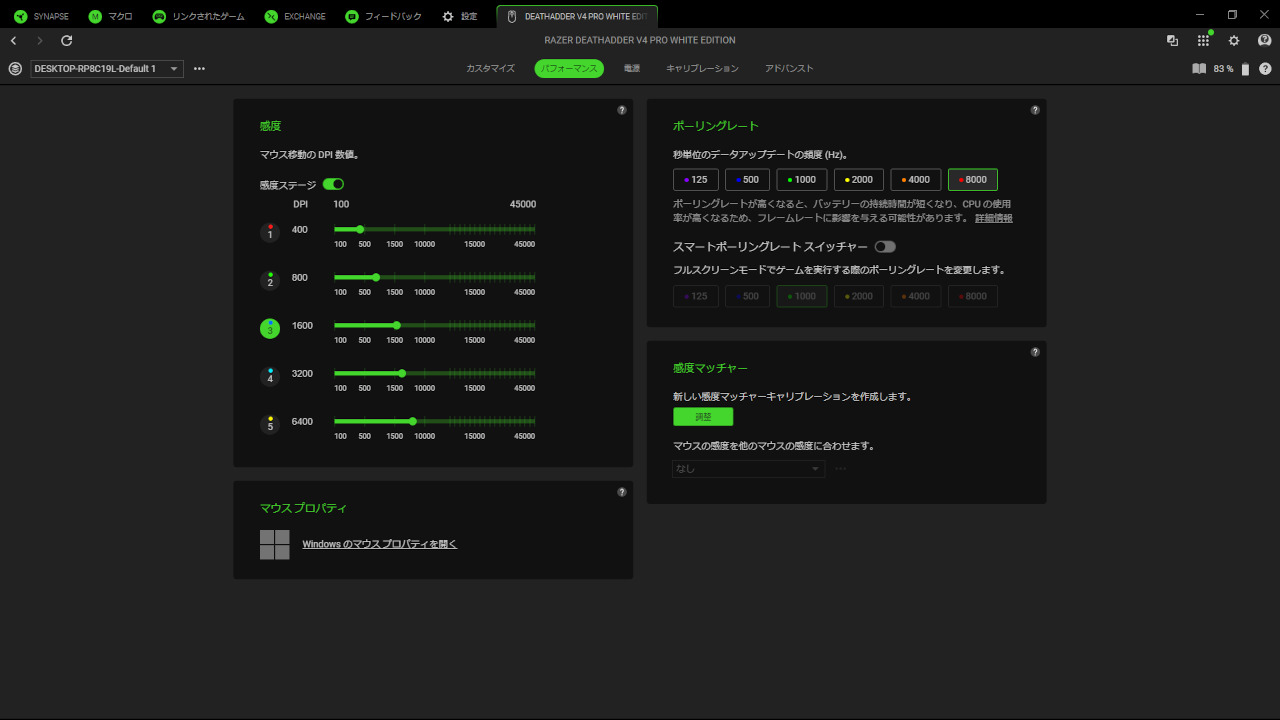
Task: Open help for the 感度マッチャー panel
Action: [x=1035, y=352]
